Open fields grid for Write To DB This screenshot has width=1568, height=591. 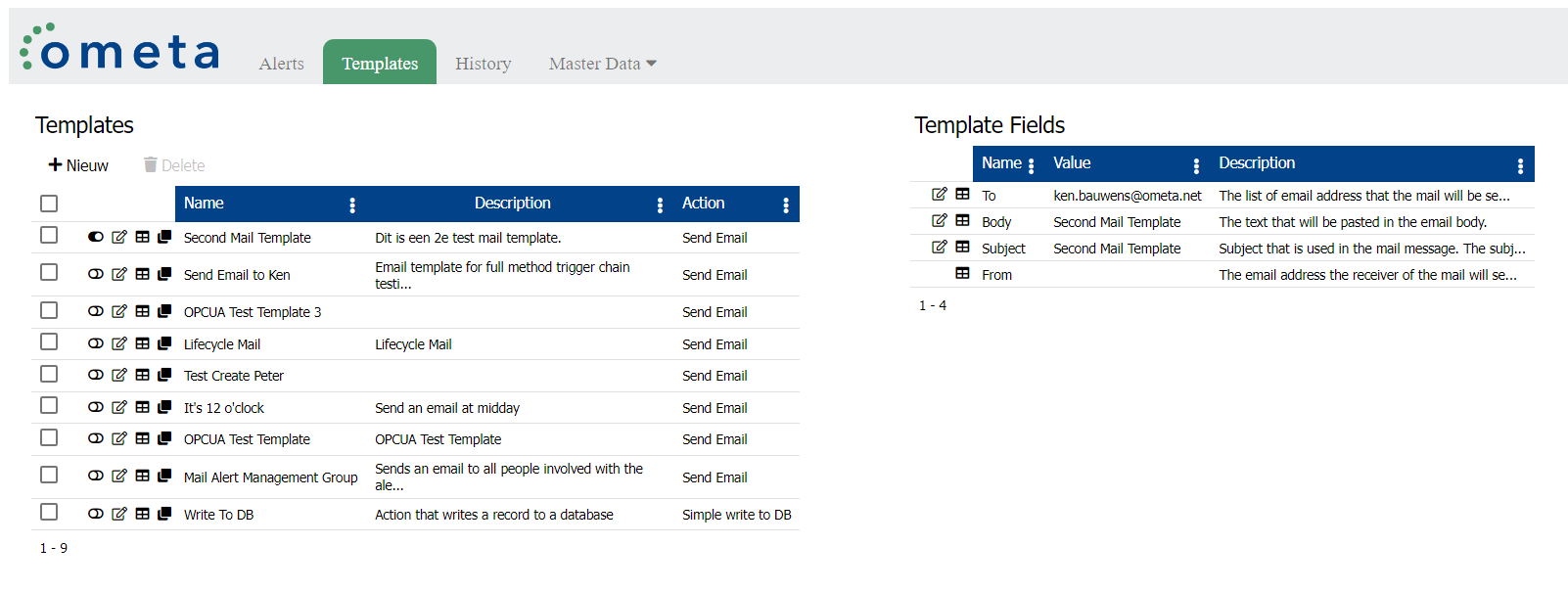(x=143, y=514)
